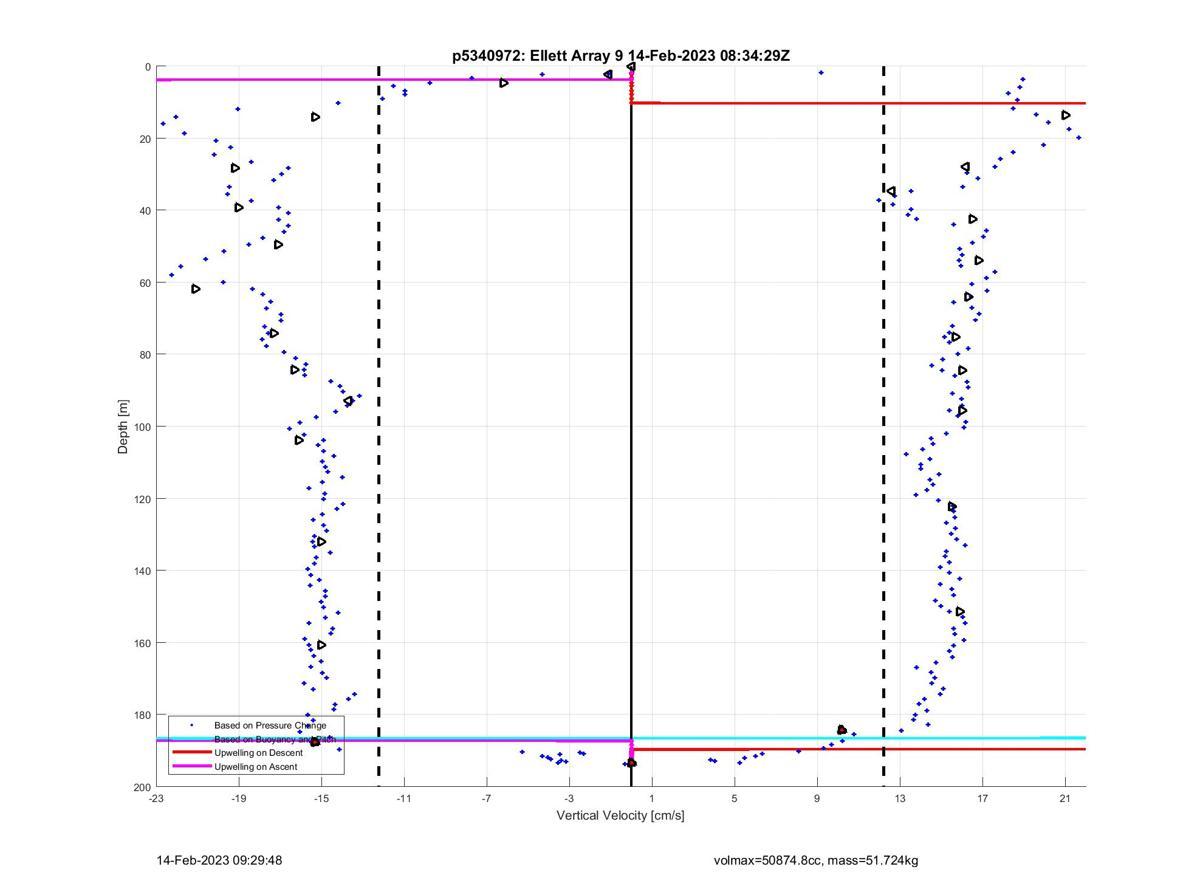Click the magenta line sample in the legend
Screen dimensions: 1200x885
(x=191, y=767)
